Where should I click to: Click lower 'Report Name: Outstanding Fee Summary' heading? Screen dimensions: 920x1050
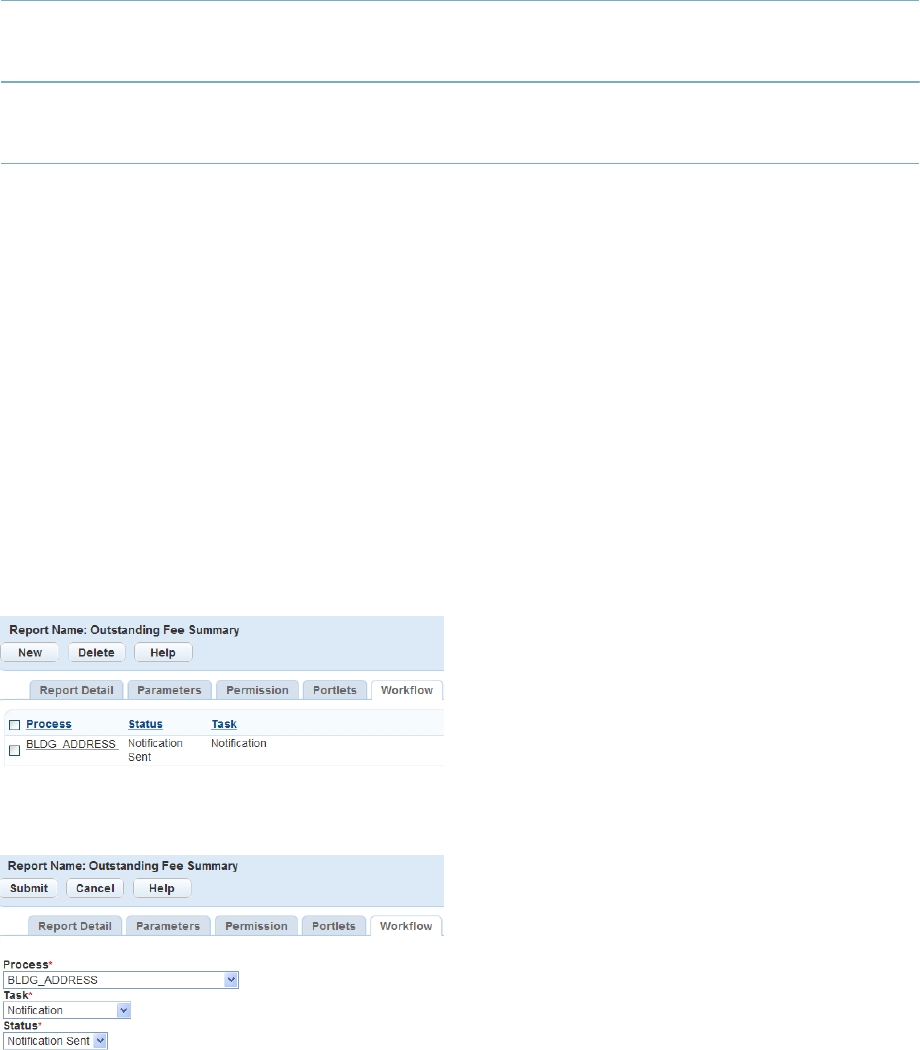click(123, 866)
